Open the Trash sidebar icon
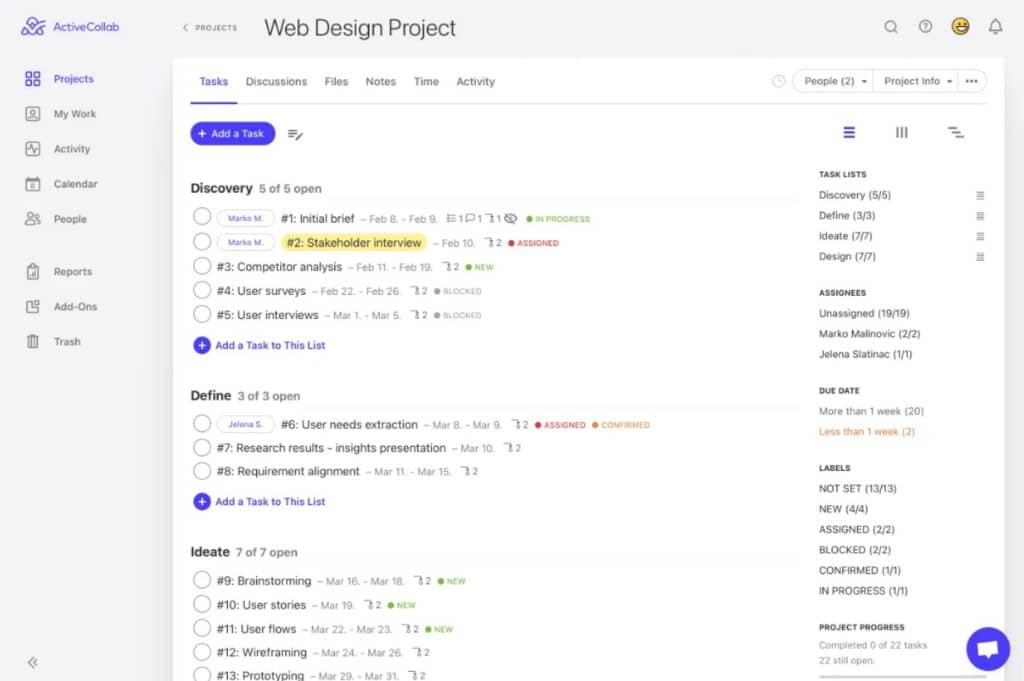 tap(33, 341)
